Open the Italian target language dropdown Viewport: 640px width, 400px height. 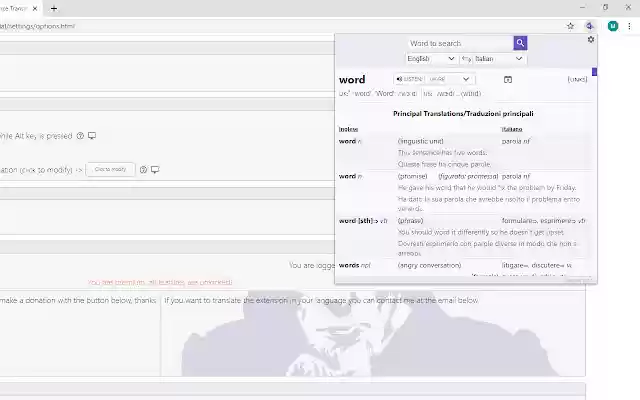coord(499,59)
